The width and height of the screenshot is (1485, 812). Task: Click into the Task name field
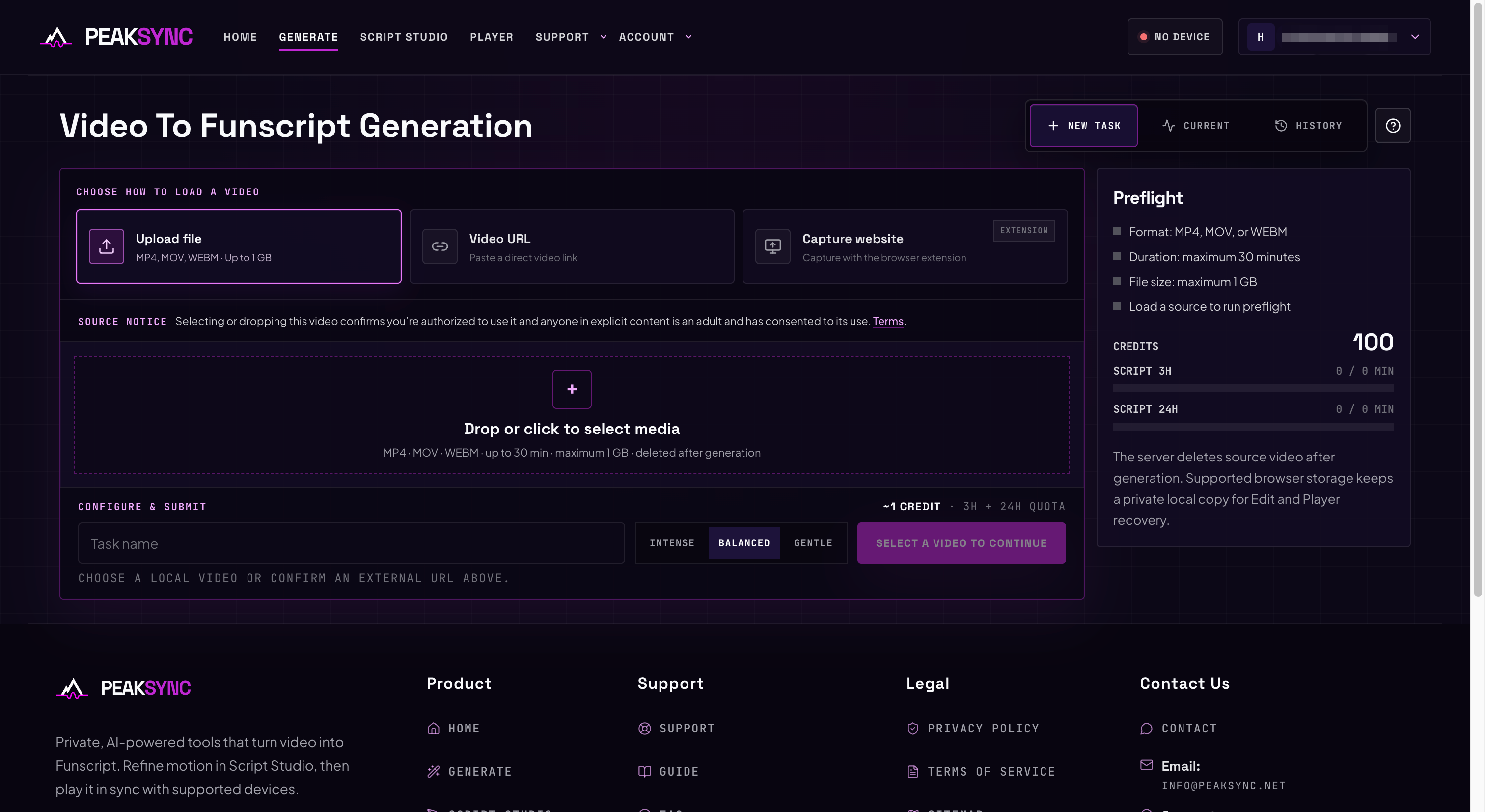click(x=351, y=543)
